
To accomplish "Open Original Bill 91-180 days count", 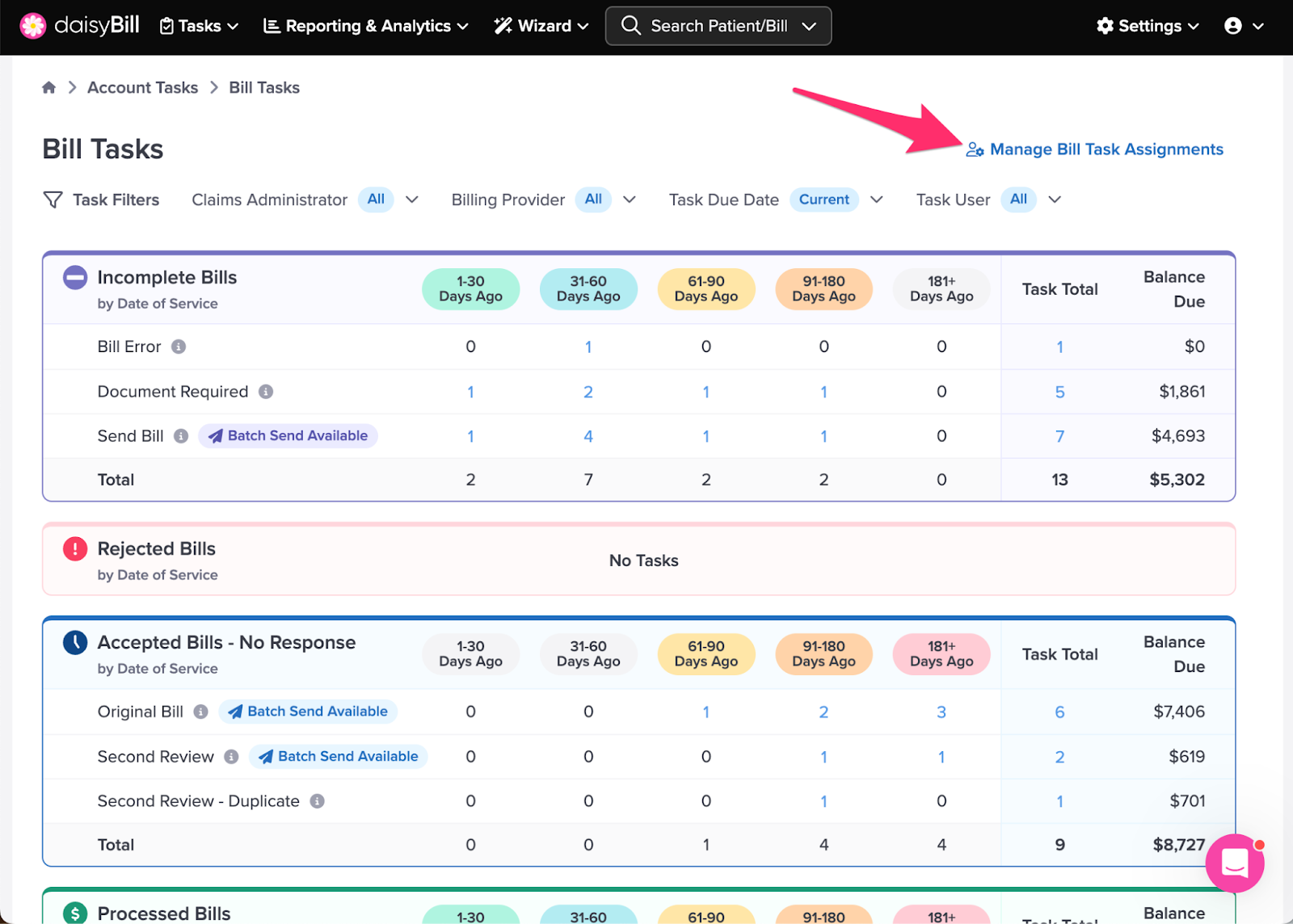I will click(x=823, y=712).
